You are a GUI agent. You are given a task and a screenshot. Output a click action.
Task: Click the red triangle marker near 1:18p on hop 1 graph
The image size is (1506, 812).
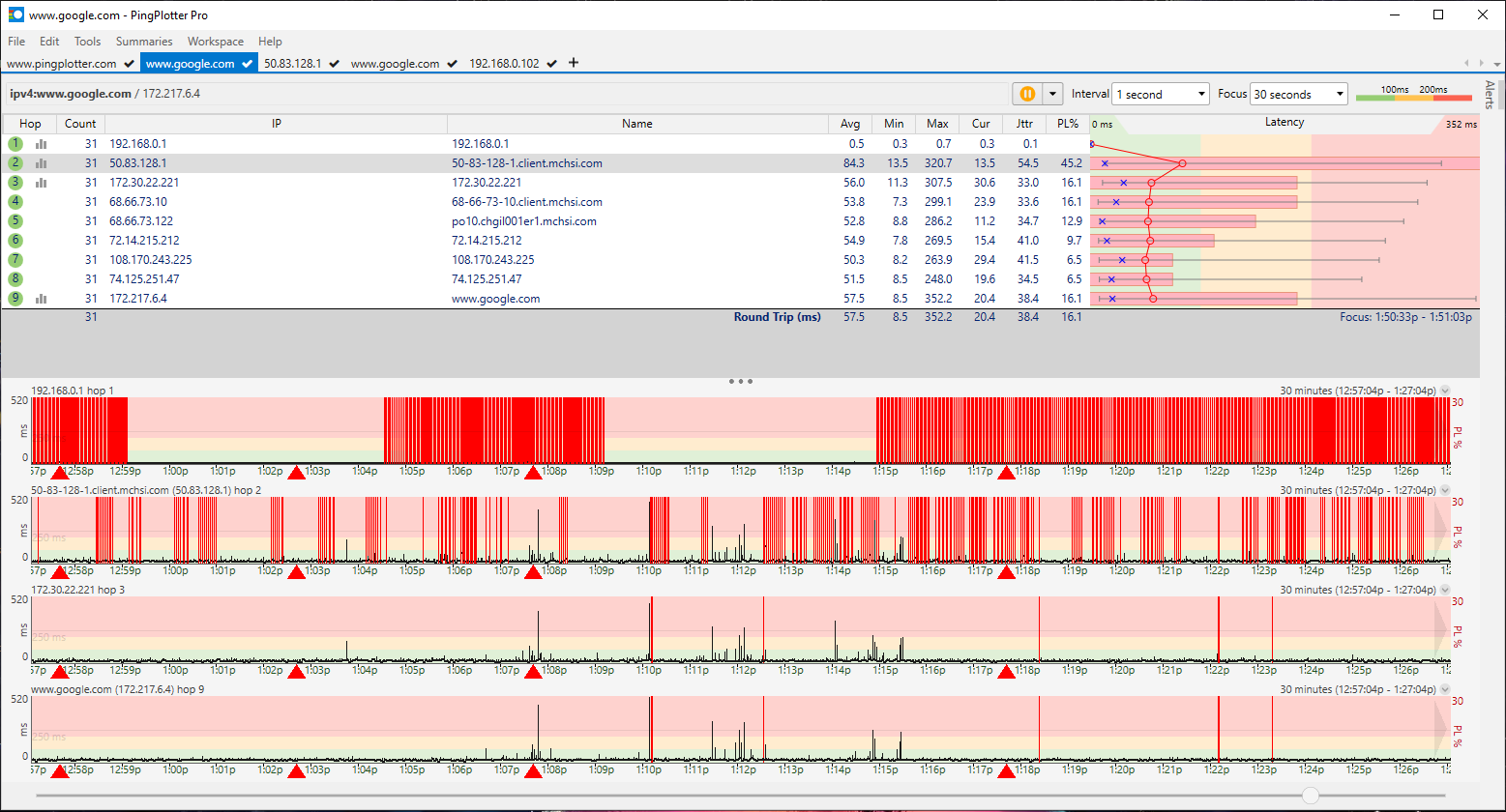coord(1007,473)
